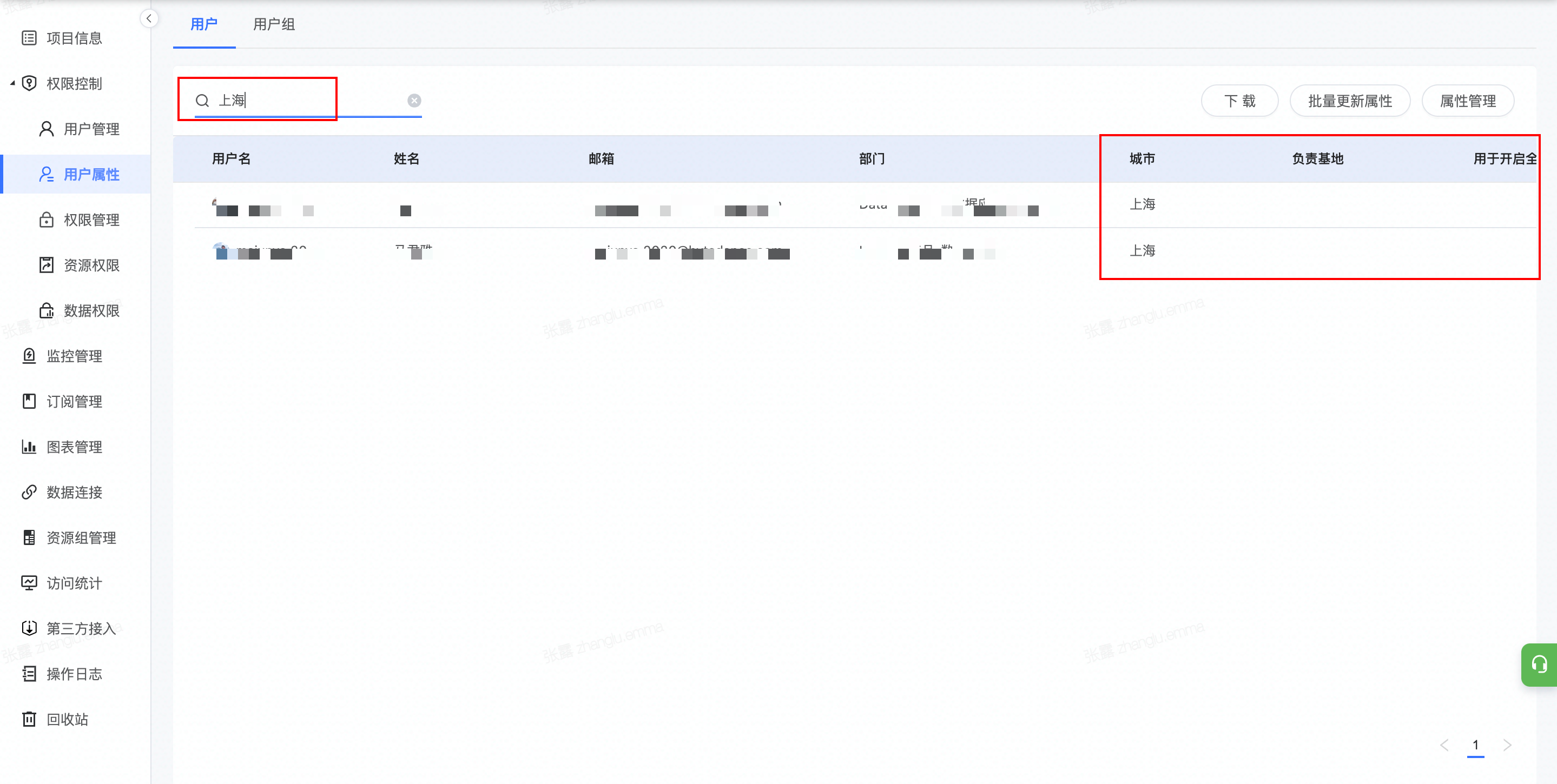This screenshot has width=1557, height=784.
Task: Open 资源权限 from the sidebar
Action: (x=91, y=265)
